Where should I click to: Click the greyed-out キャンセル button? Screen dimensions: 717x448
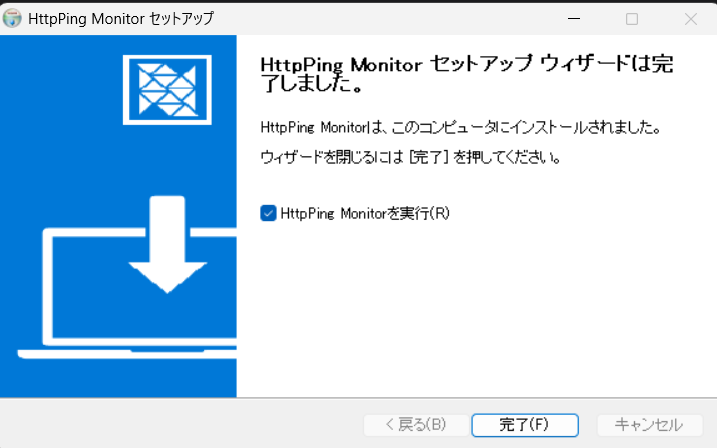pos(649,425)
